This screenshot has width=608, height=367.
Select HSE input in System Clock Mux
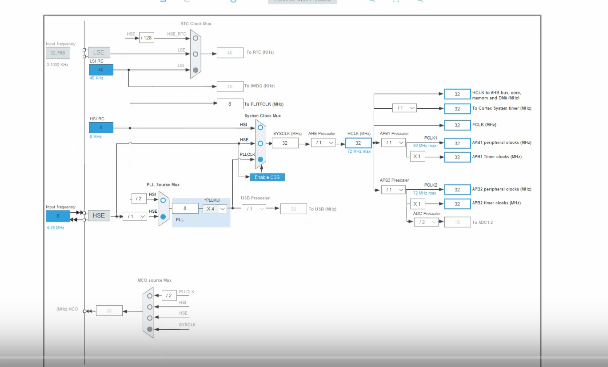260,144
